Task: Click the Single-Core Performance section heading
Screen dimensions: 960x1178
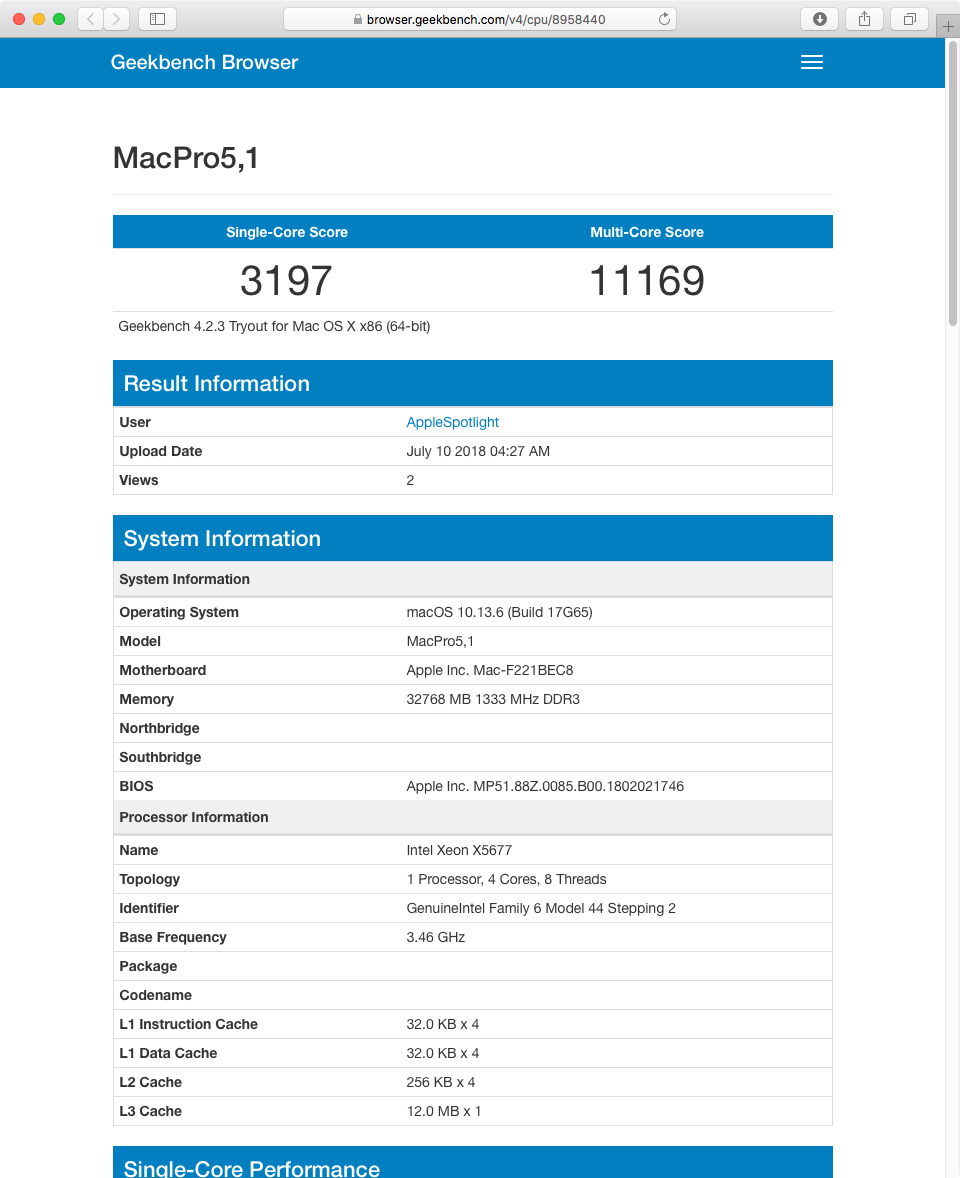Action: coord(252,1168)
